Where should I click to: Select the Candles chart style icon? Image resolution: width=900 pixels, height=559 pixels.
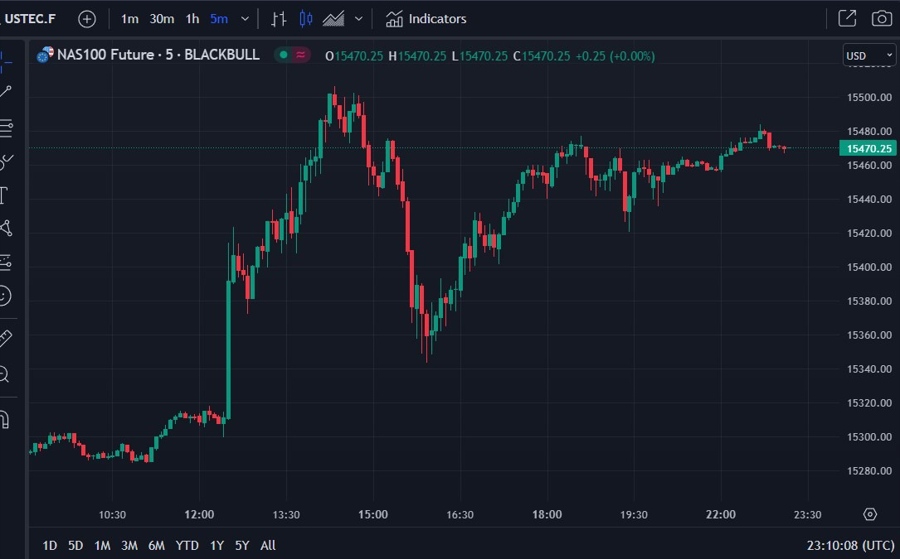pyautogui.click(x=306, y=19)
